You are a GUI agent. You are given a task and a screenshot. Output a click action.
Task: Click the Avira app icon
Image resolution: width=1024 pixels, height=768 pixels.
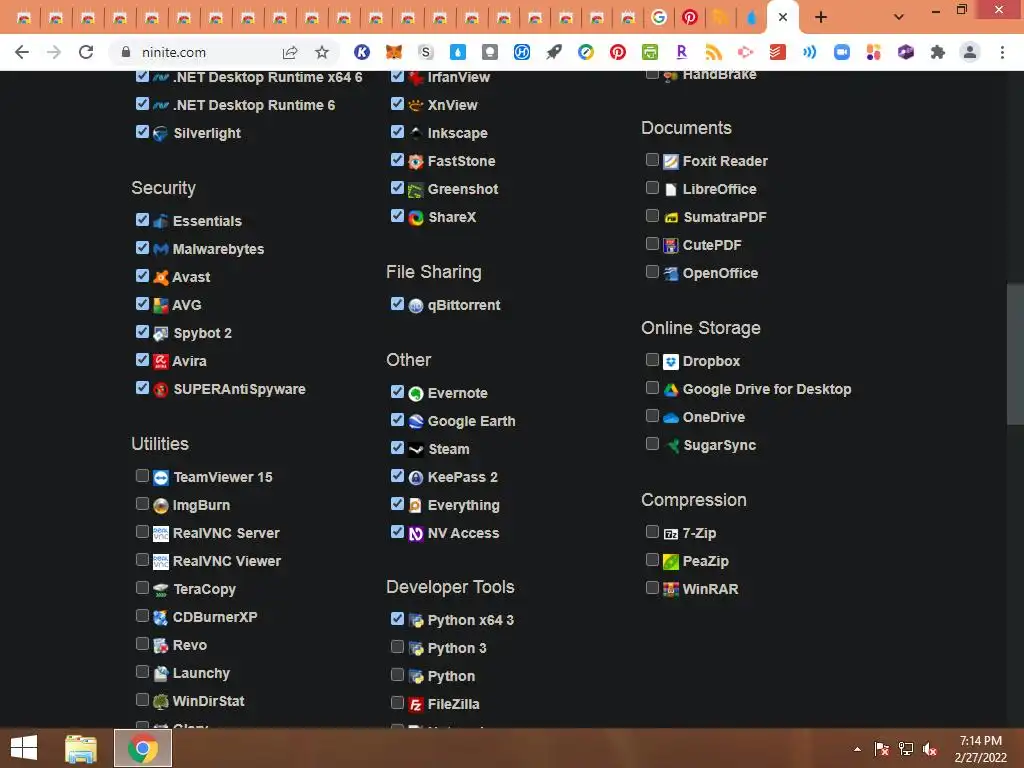click(161, 361)
